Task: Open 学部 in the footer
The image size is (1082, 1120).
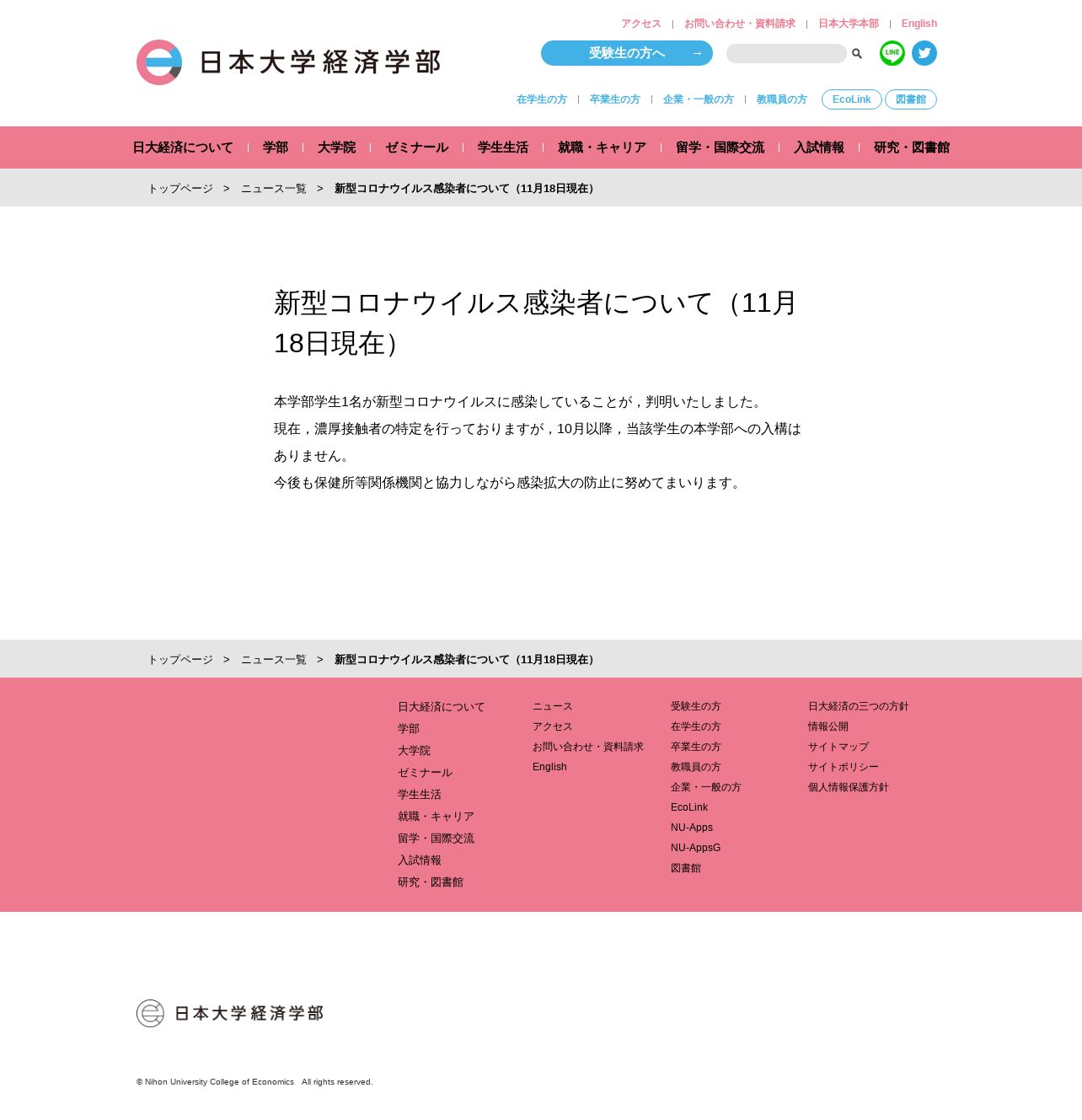Action: coord(409,729)
